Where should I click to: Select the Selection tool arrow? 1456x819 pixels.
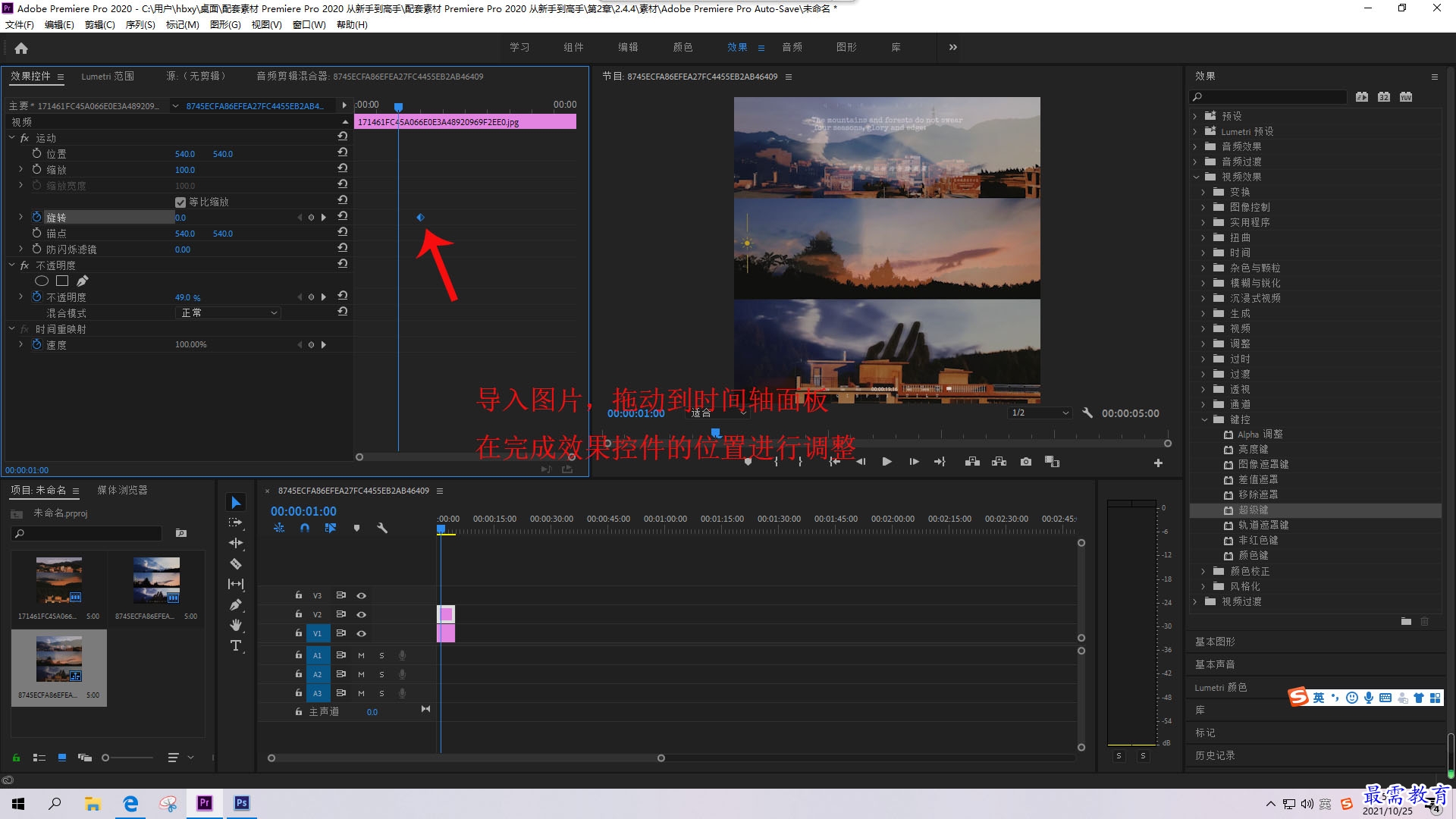(x=236, y=503)
